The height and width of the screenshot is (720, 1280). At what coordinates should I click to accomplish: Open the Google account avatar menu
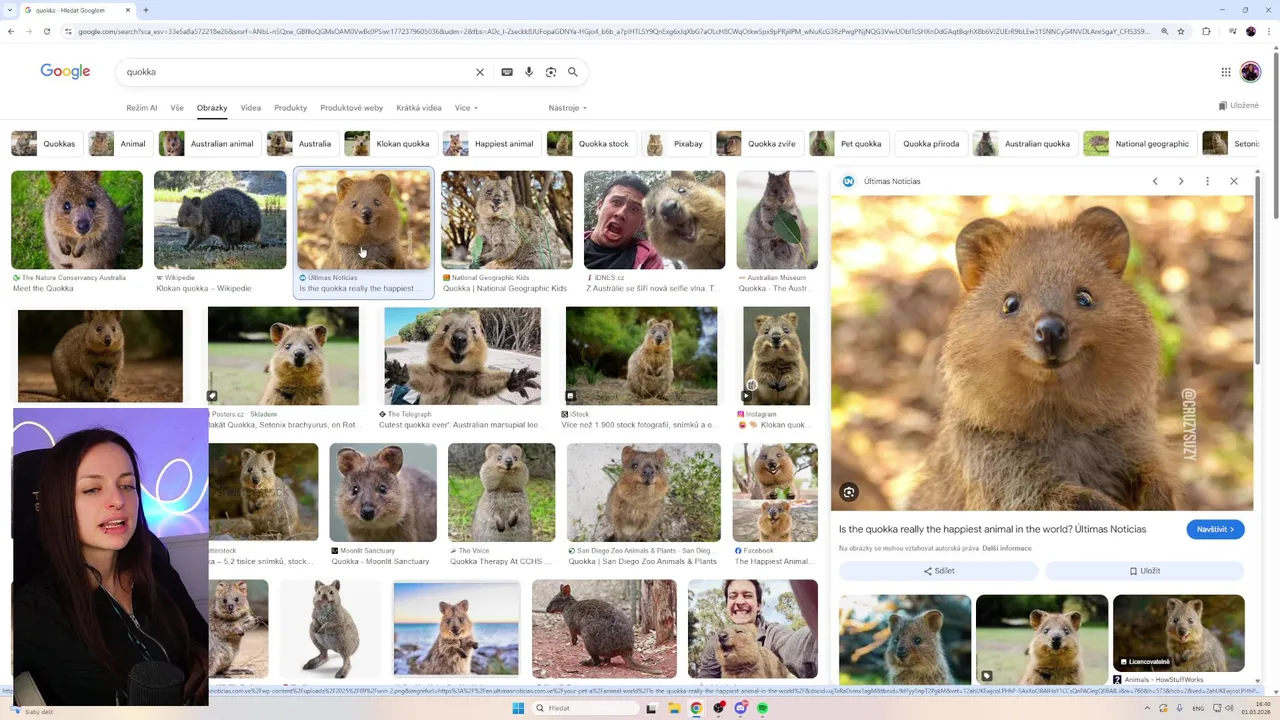point(1250,72)
